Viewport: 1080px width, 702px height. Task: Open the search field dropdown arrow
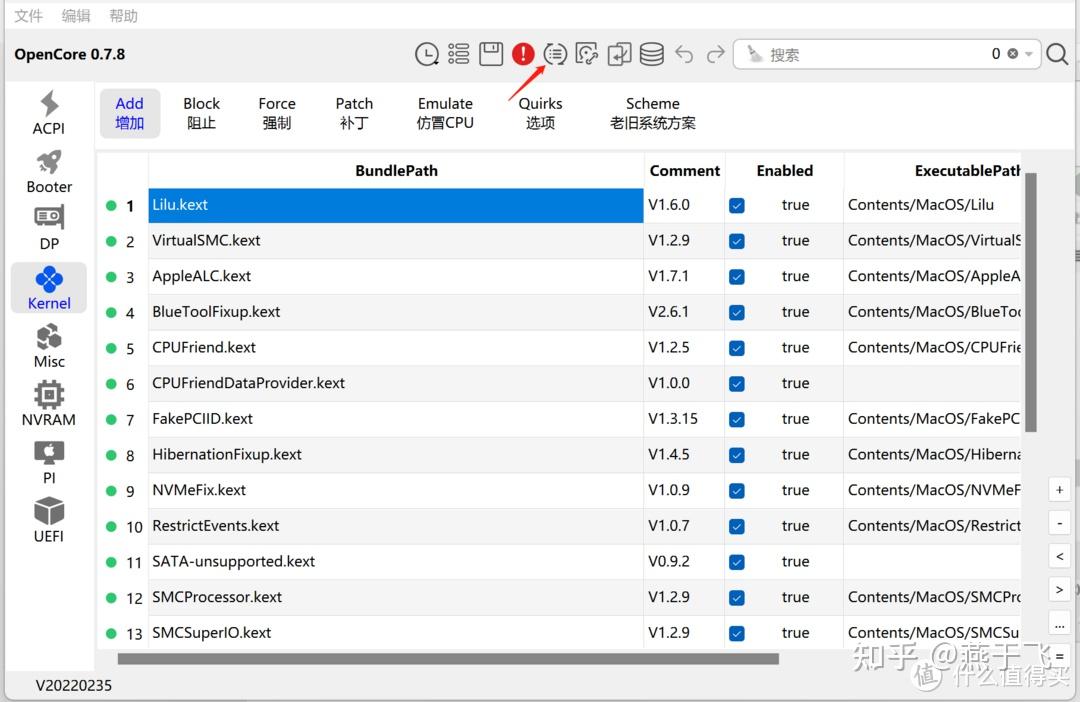[x=1026, y=54]
